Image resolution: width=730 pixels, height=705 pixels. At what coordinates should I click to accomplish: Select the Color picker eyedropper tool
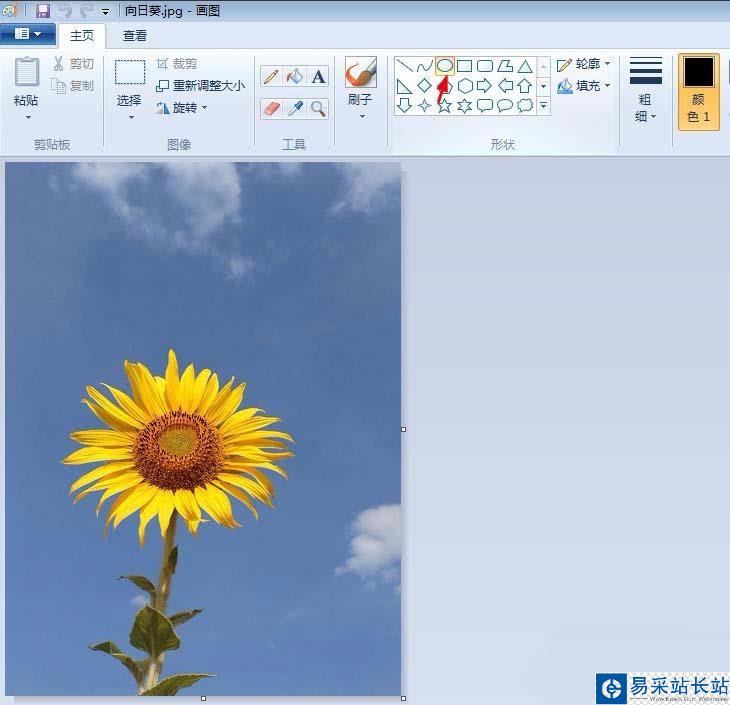pyautogui.click(x=295, y=108)
